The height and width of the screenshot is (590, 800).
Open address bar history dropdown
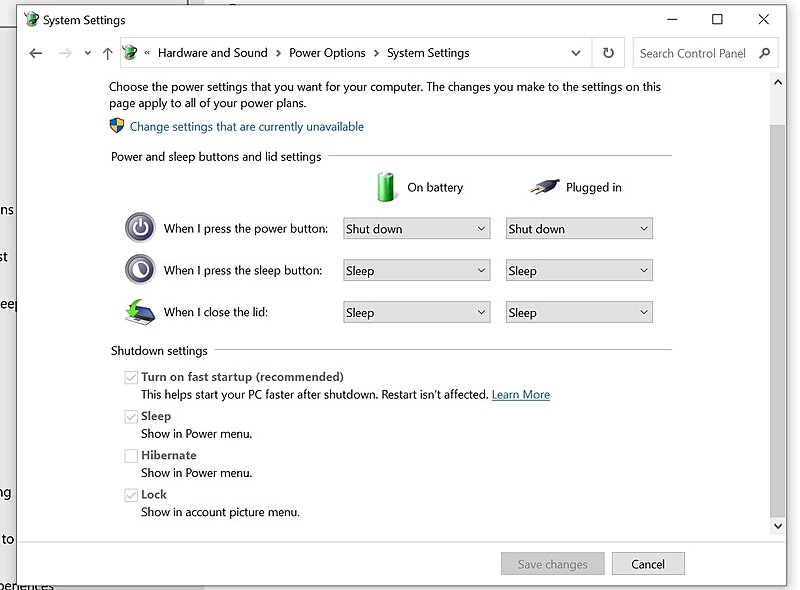point(576,53)
